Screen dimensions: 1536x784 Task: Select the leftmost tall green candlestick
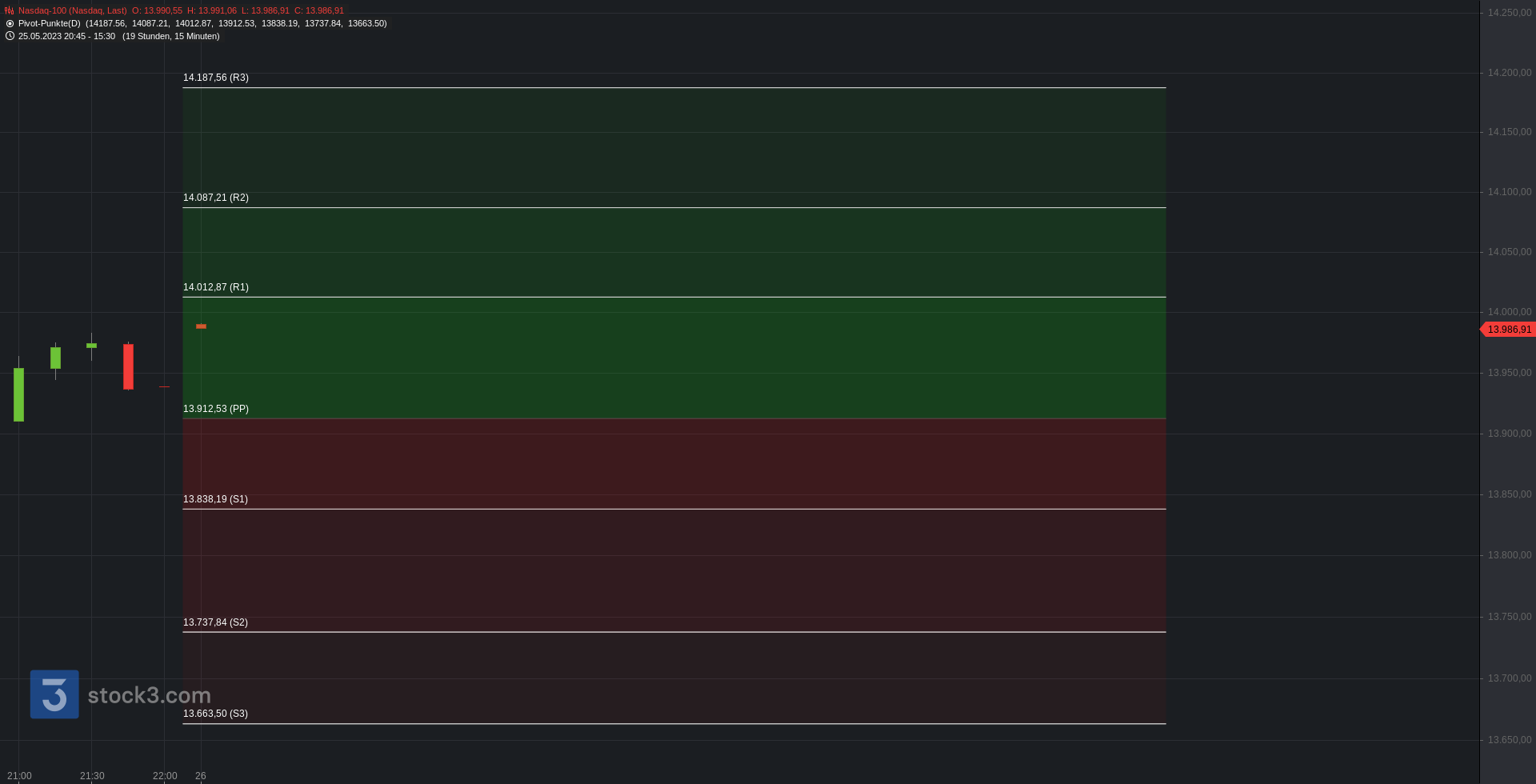18,393
